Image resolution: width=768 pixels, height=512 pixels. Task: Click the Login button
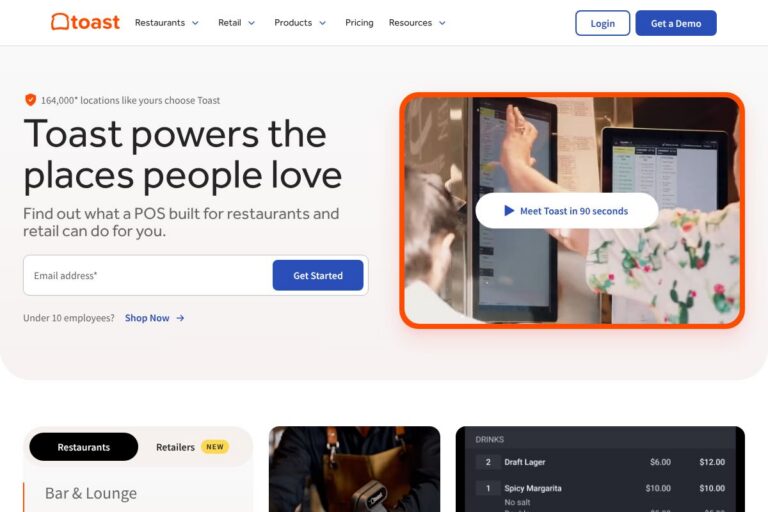[602, 23]
